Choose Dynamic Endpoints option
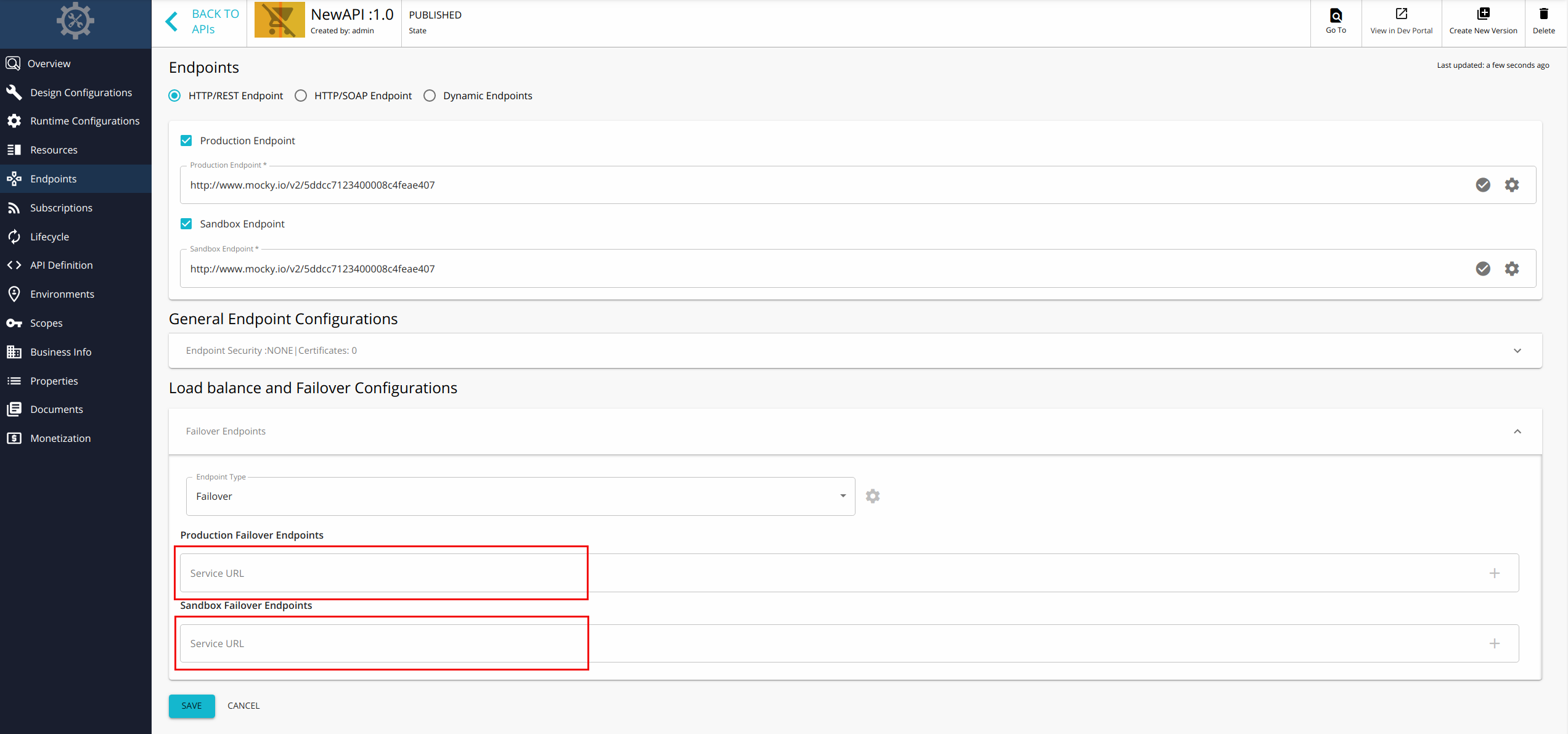 coord(430,96)
